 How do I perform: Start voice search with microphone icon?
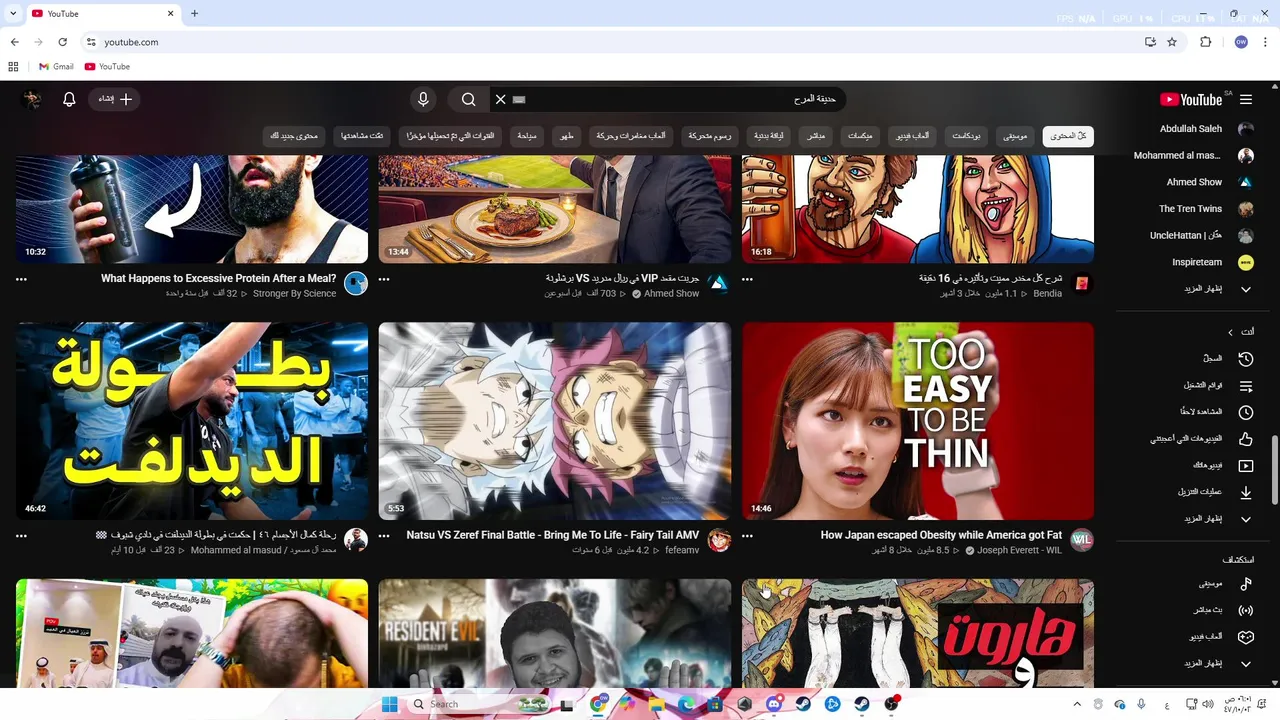pyautogui.click(x=423, y=99)
